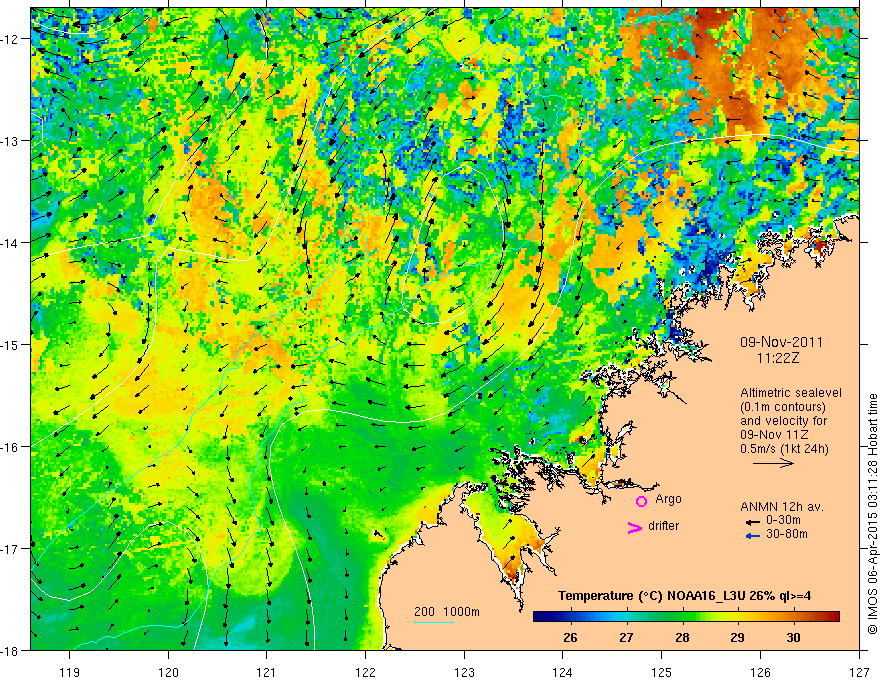The width and height of the screenshot is (880, 680).
Task: Click the 123 longitude axis label
Action: [x=464, y=657]
